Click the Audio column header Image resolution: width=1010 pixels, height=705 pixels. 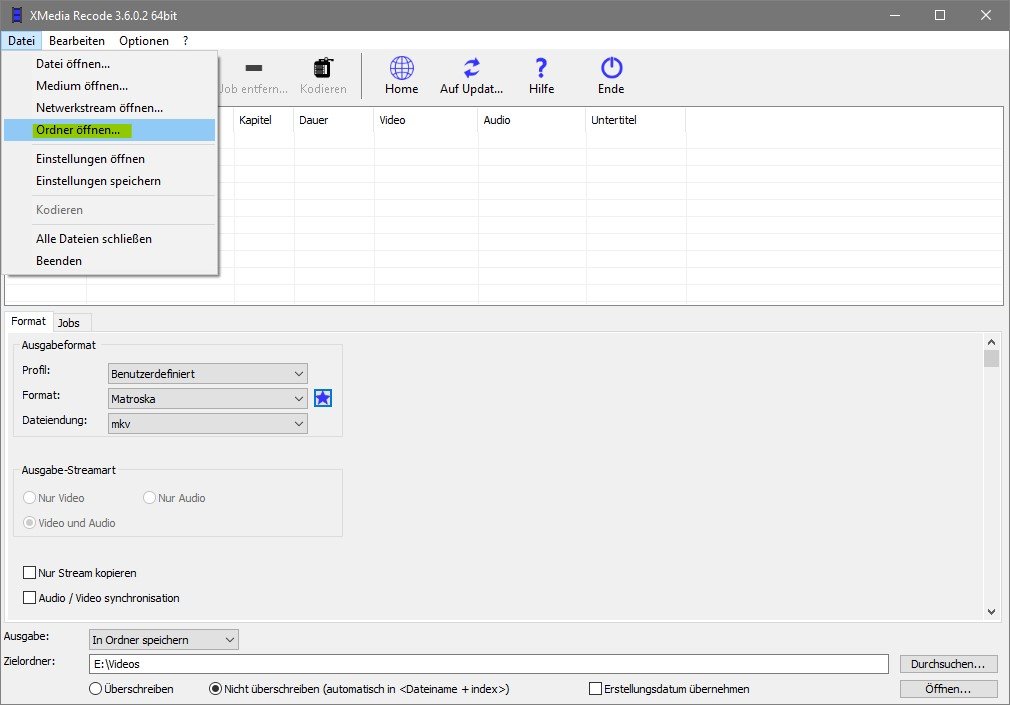click(x=532, y=121)
